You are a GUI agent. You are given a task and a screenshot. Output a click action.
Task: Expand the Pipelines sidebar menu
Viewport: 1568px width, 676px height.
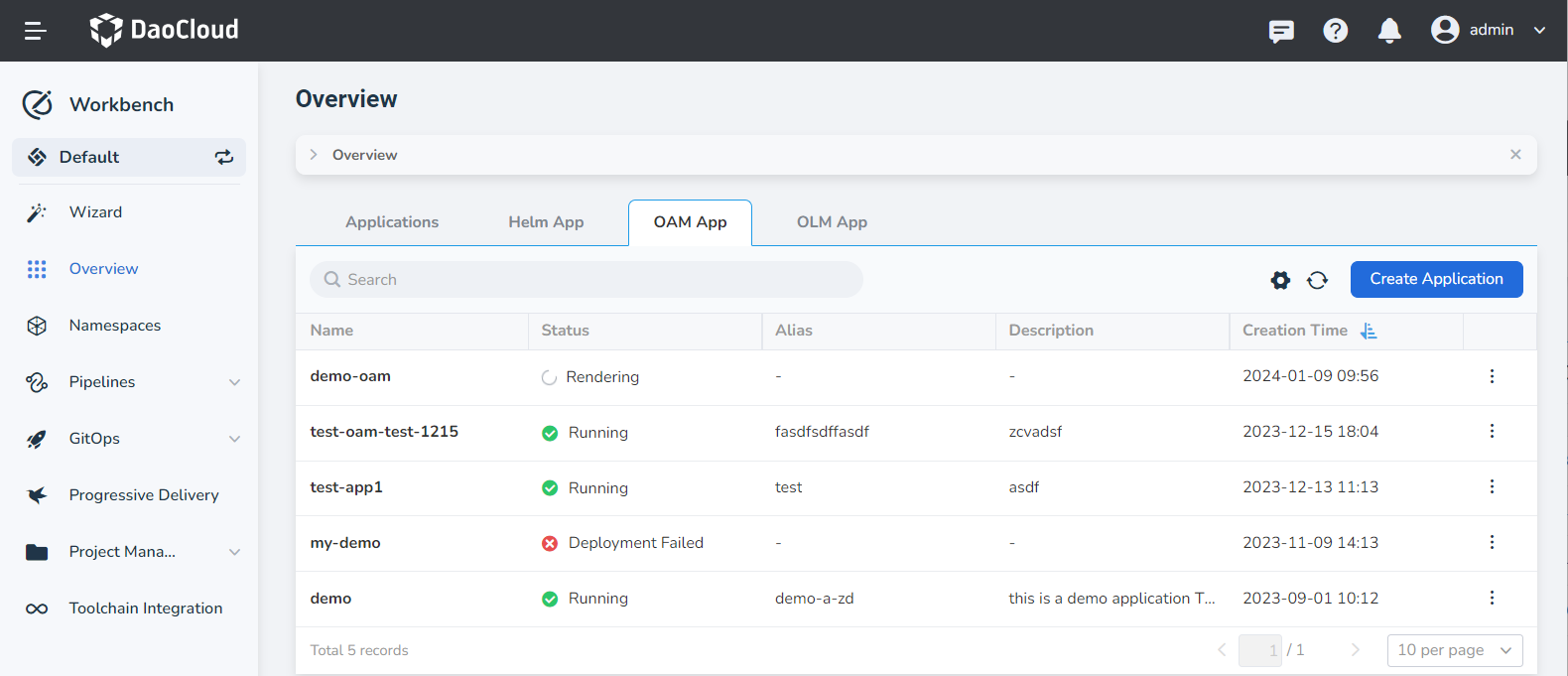click(234, 382)
